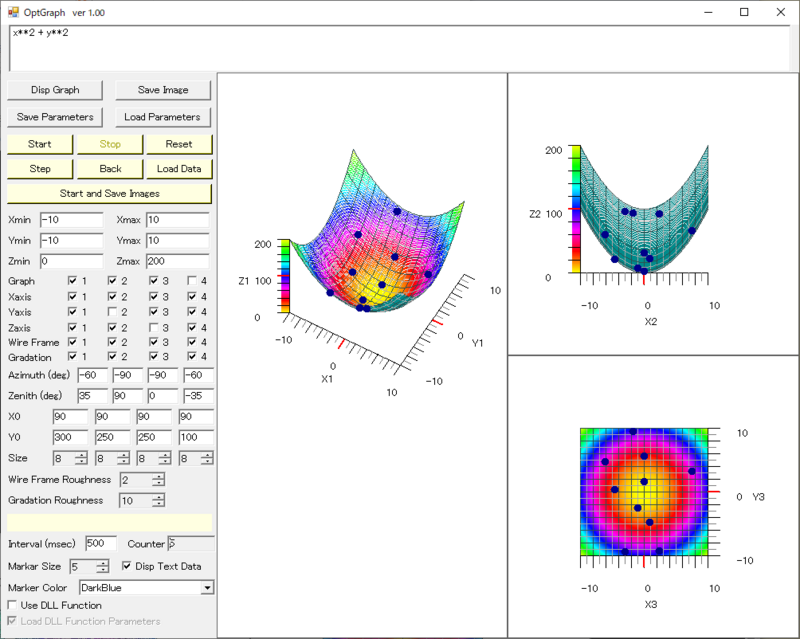Click the Interval (msec) input field
This screenshot has height=639, width=800.
click(x=102, y=544)
